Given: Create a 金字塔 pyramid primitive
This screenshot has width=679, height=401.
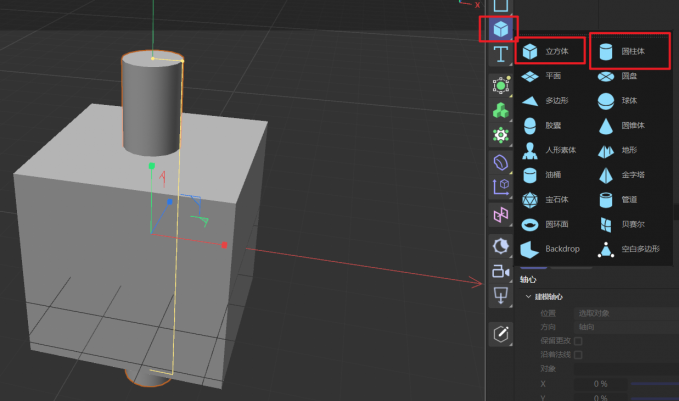Looking at the screenshot, I should [621, 175].
